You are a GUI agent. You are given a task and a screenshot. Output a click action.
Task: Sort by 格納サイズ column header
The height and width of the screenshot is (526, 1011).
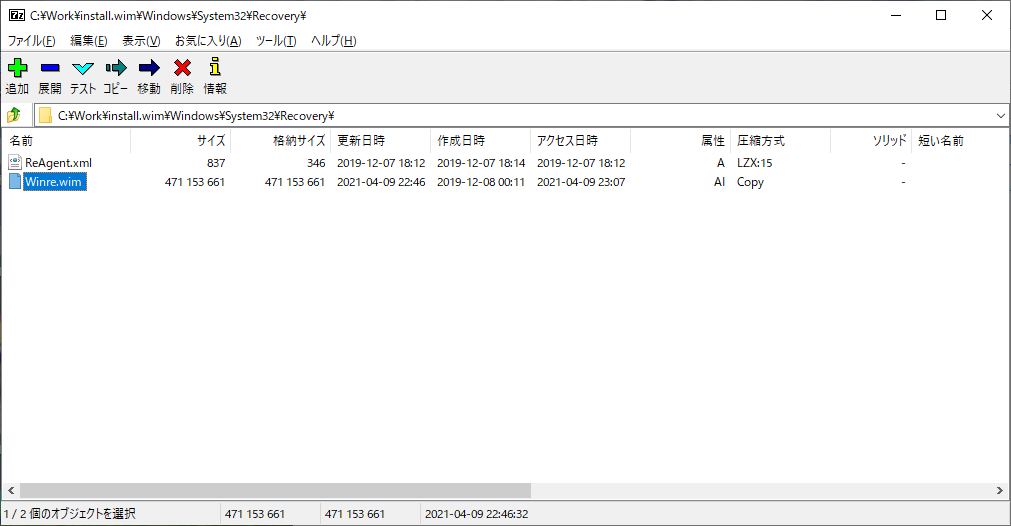click(x=280, y=141)
